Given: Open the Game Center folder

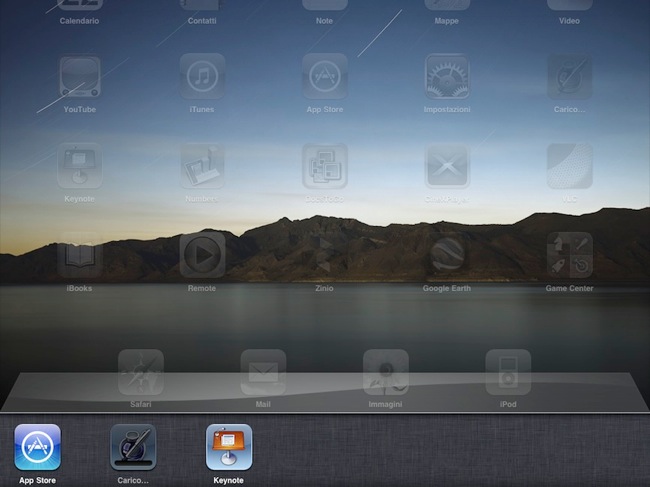Looking at the screenshot, I should click(x=570, y=255).
